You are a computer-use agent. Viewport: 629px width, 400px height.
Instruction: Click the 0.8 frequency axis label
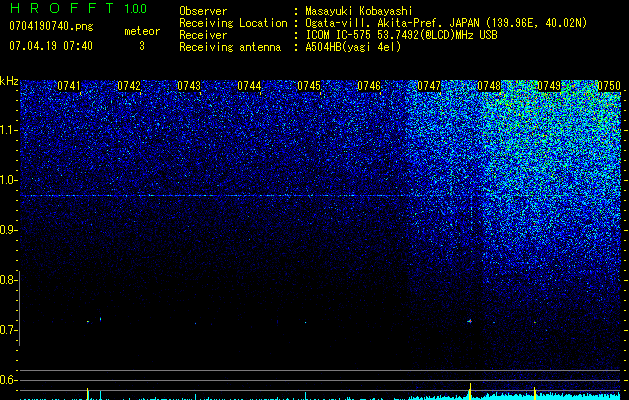(7, 280)
